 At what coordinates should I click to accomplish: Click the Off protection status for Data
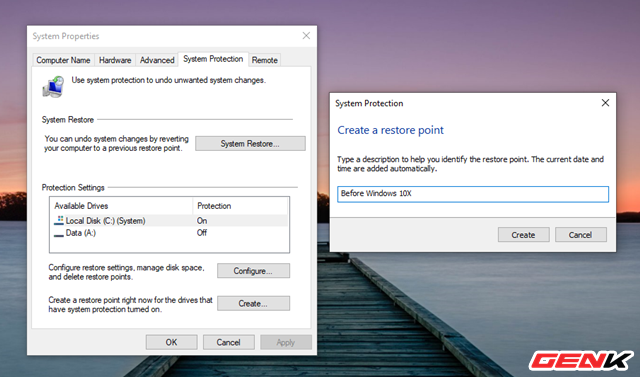[202, 233]
